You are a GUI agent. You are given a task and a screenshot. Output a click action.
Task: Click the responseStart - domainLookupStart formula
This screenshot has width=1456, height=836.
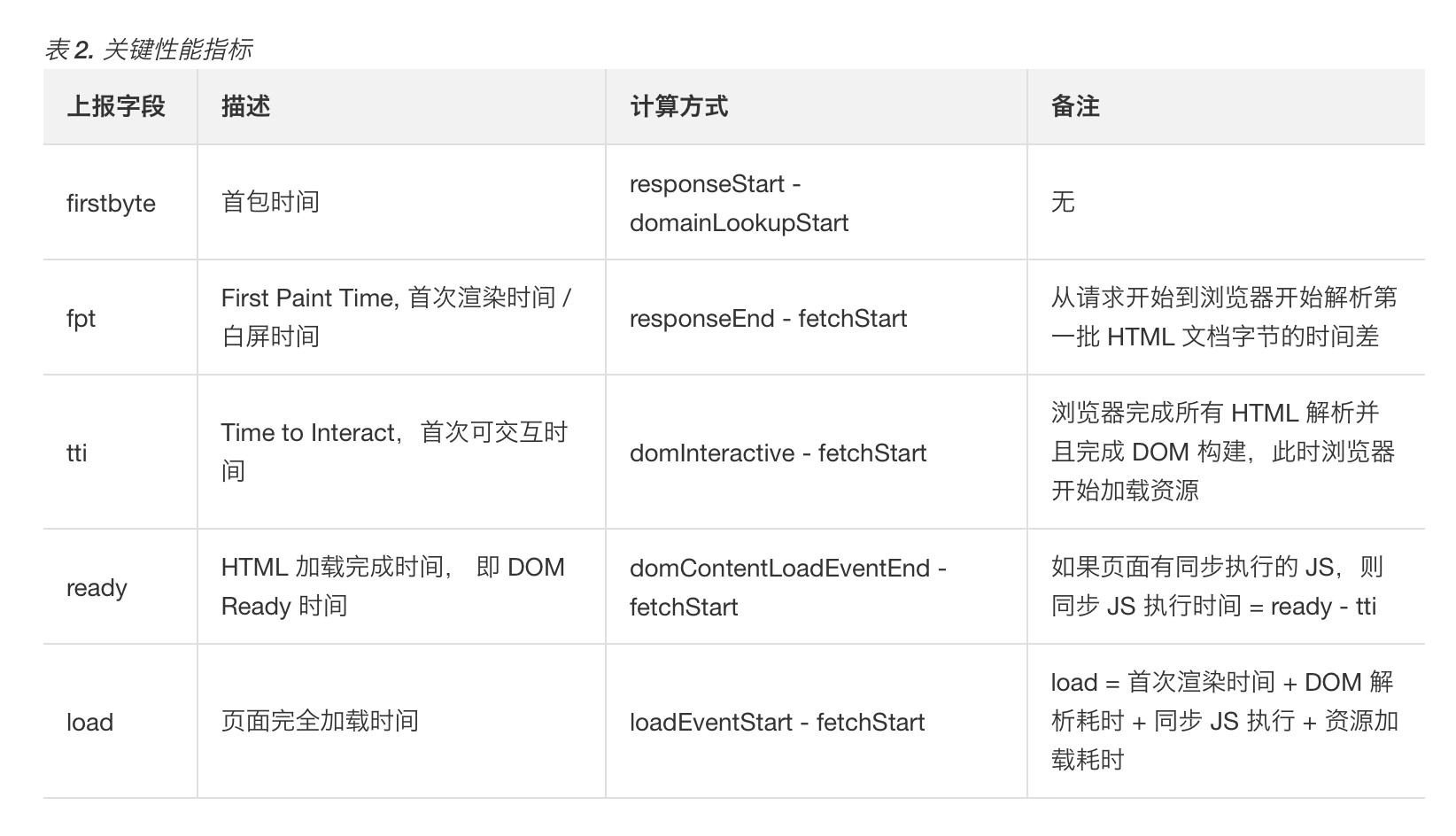tap(739, 203)
